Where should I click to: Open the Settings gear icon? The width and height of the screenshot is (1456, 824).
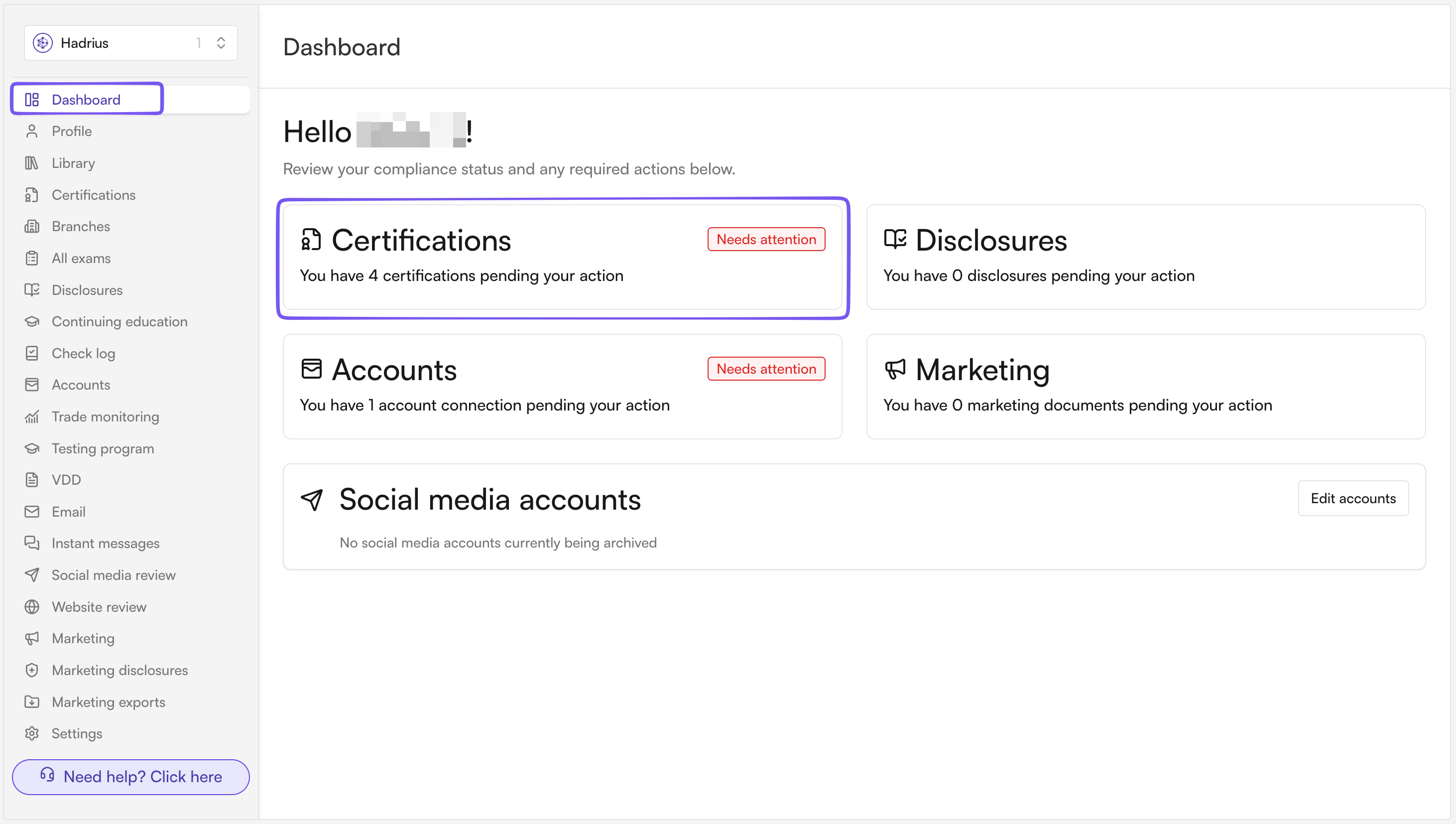(x=32, y=733)
